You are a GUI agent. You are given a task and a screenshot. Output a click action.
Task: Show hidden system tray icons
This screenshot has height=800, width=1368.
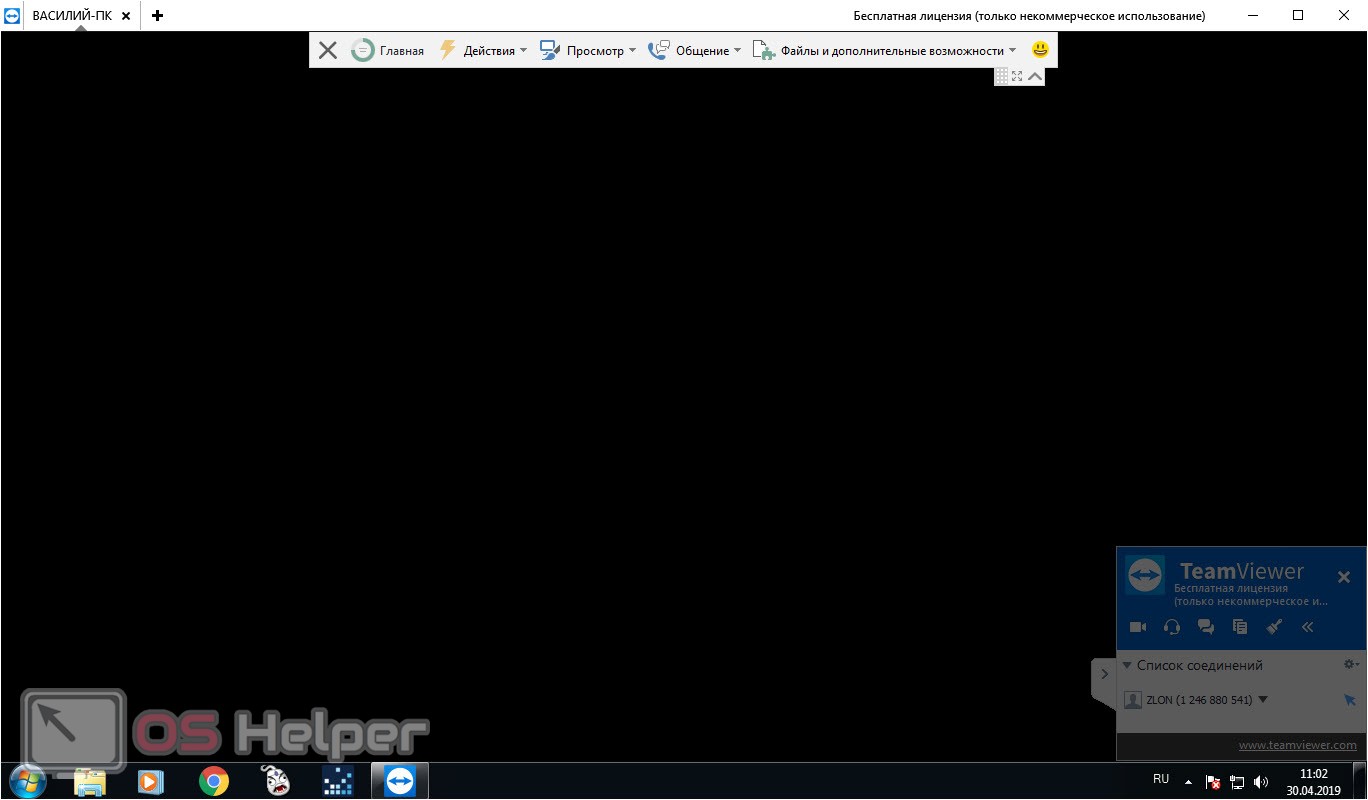(1188, 782)
